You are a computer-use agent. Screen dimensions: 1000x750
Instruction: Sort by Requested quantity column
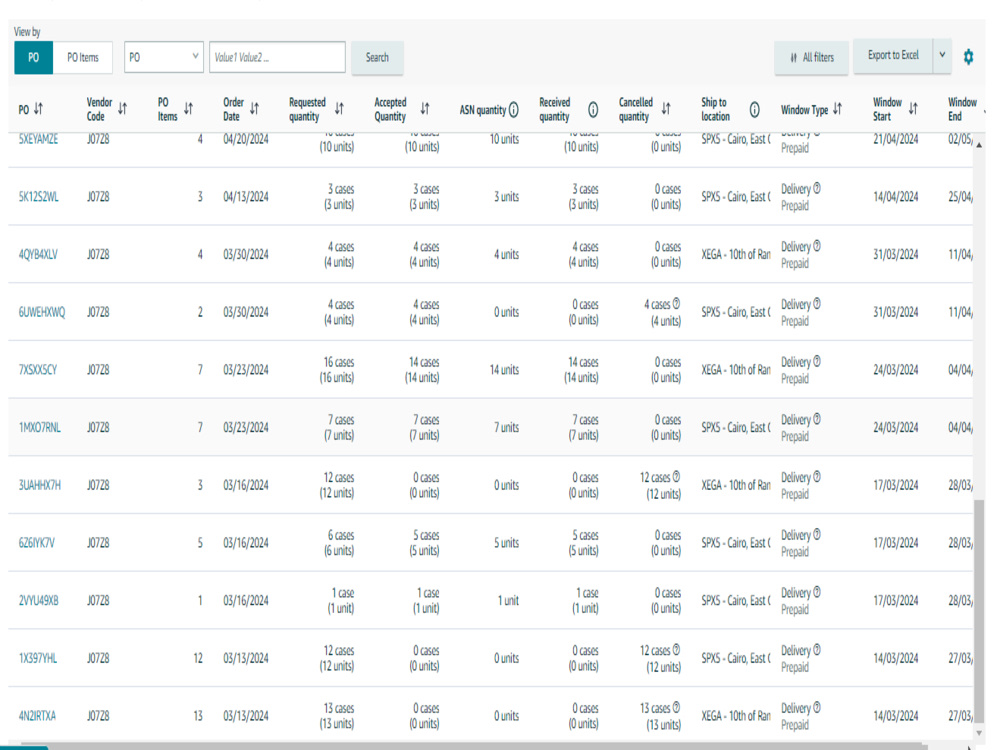(339, 109)
